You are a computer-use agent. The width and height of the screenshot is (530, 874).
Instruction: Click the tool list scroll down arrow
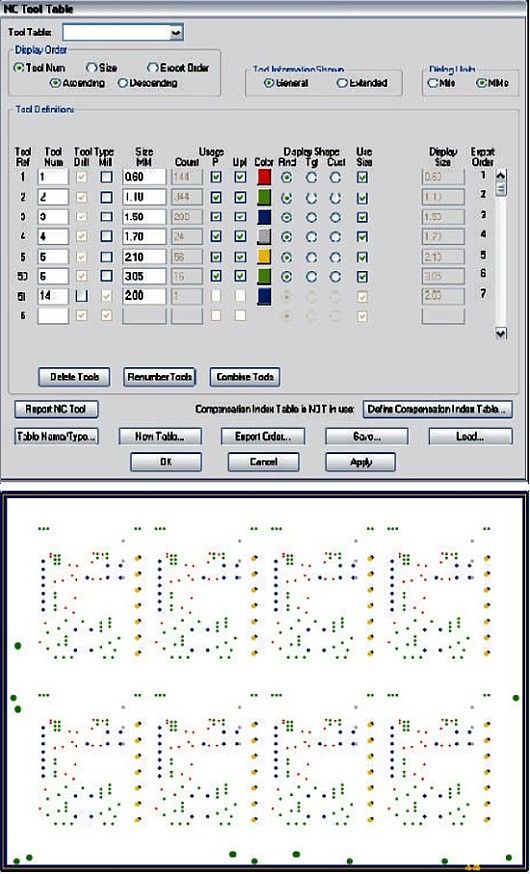(x=500, y=333)
